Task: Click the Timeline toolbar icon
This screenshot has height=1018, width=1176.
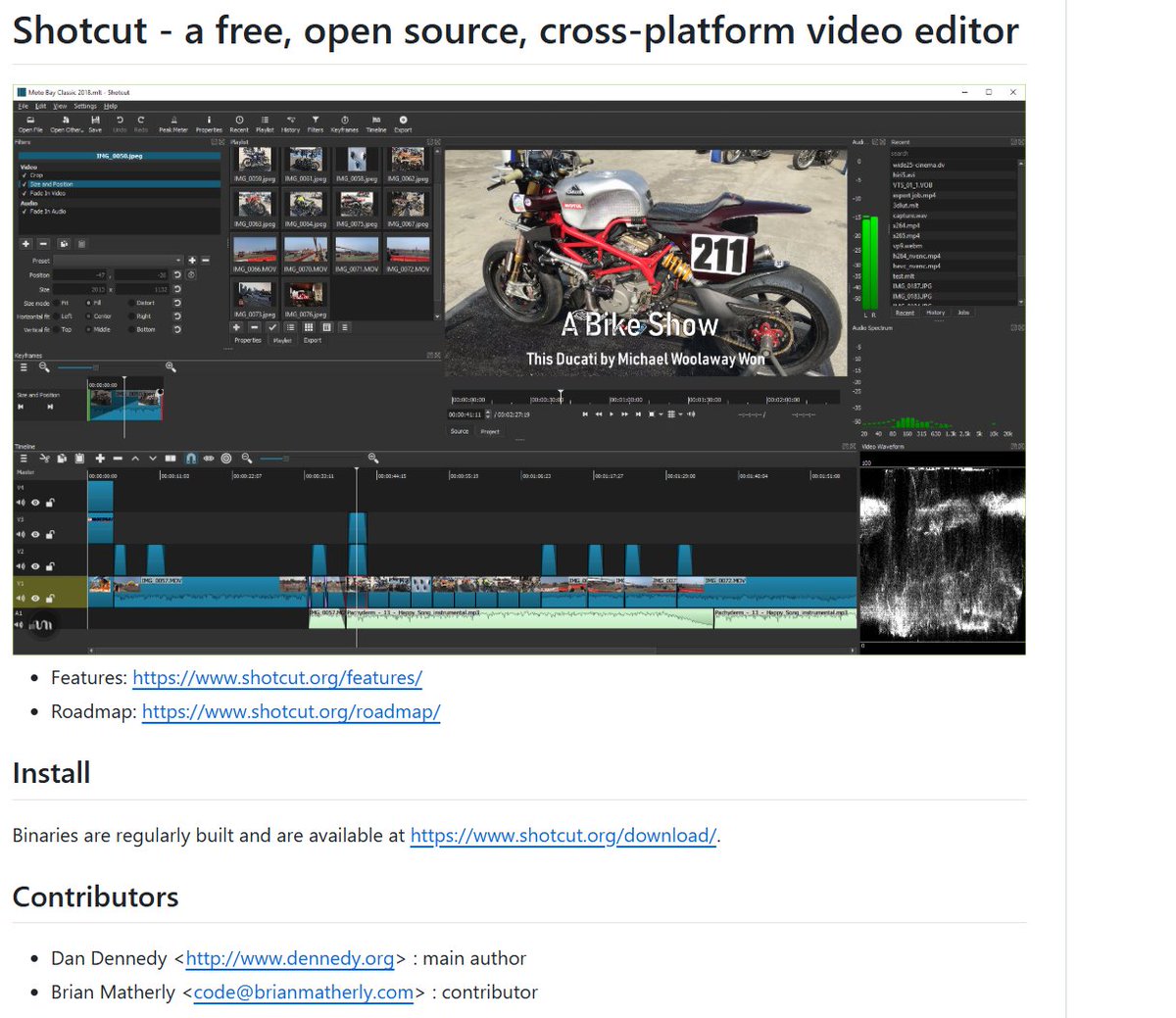Action: pyautogui.click(x=376, y=123)
